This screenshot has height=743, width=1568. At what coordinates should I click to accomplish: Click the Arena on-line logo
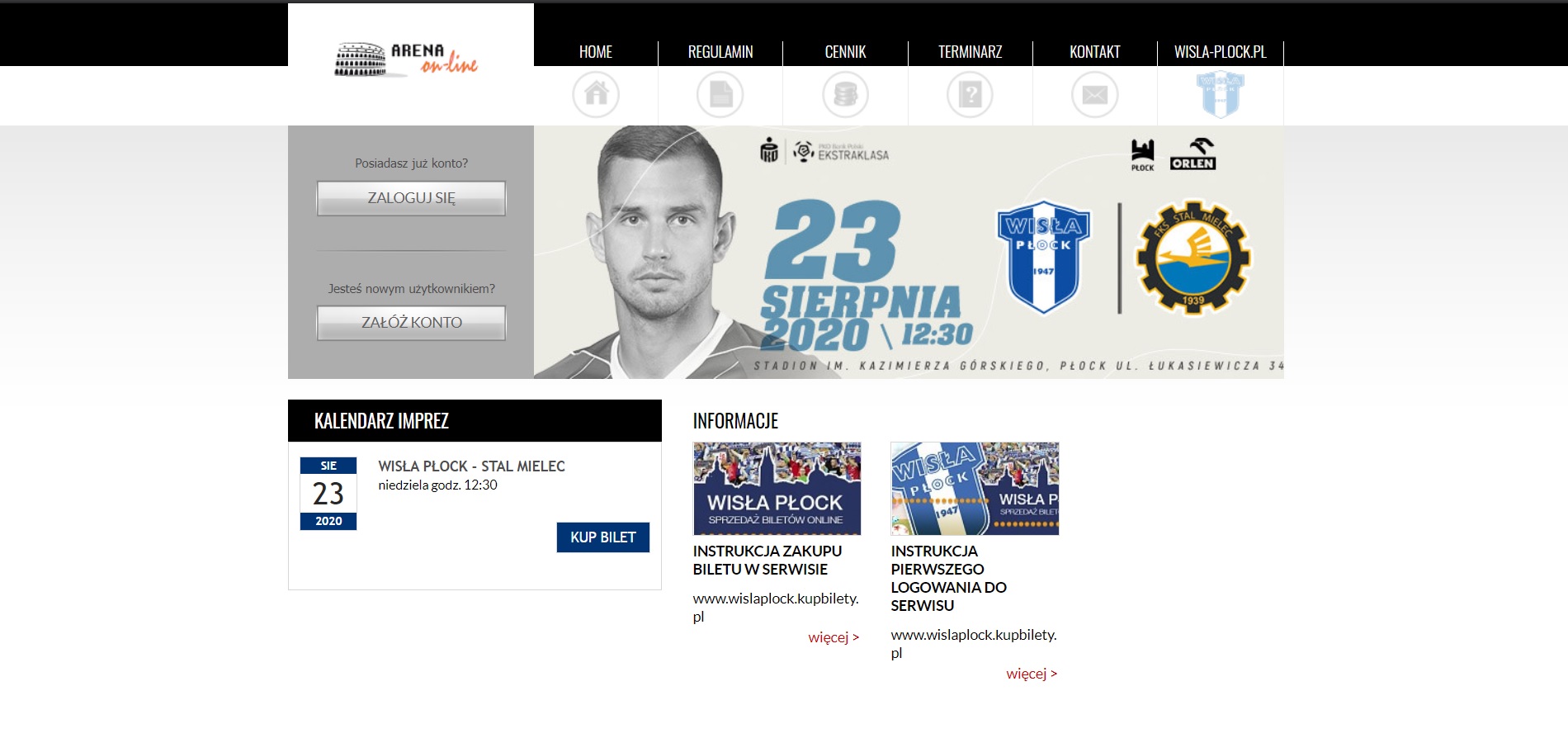click(x=406, y=59)
